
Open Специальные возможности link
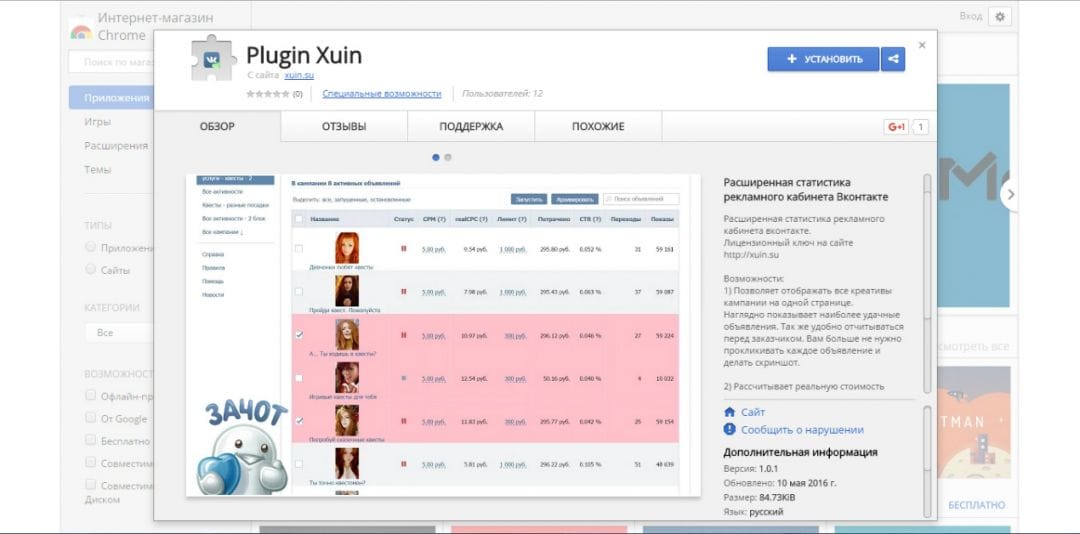[382, 94]
